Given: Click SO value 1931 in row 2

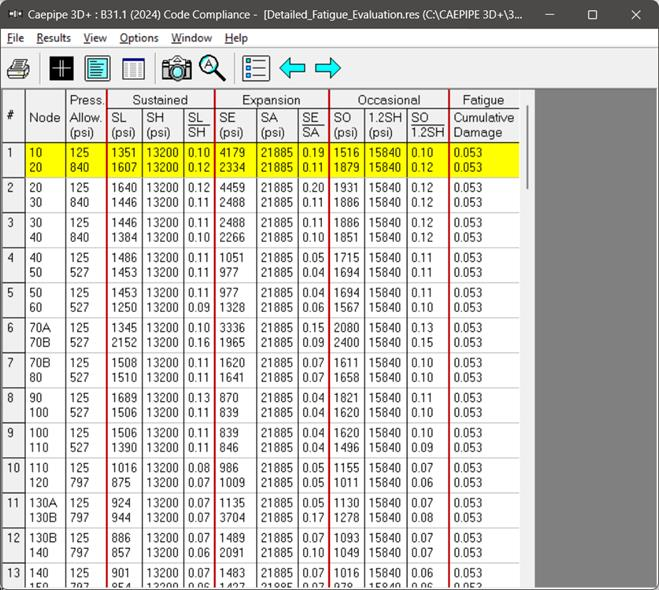Looking at the screenshot, I should (x=346, y=187).
